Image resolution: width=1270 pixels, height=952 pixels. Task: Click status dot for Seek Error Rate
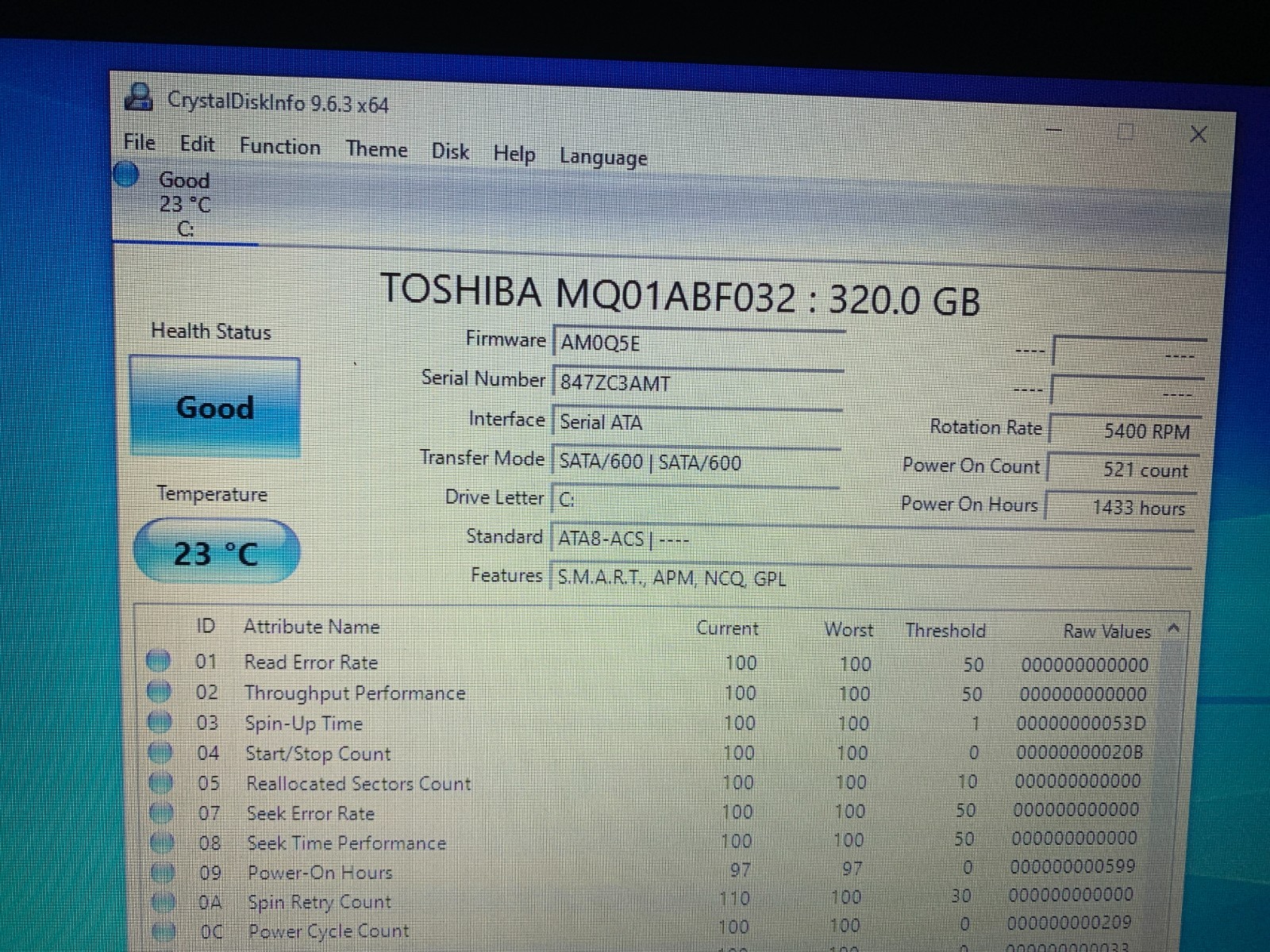[x=162, y=812]
